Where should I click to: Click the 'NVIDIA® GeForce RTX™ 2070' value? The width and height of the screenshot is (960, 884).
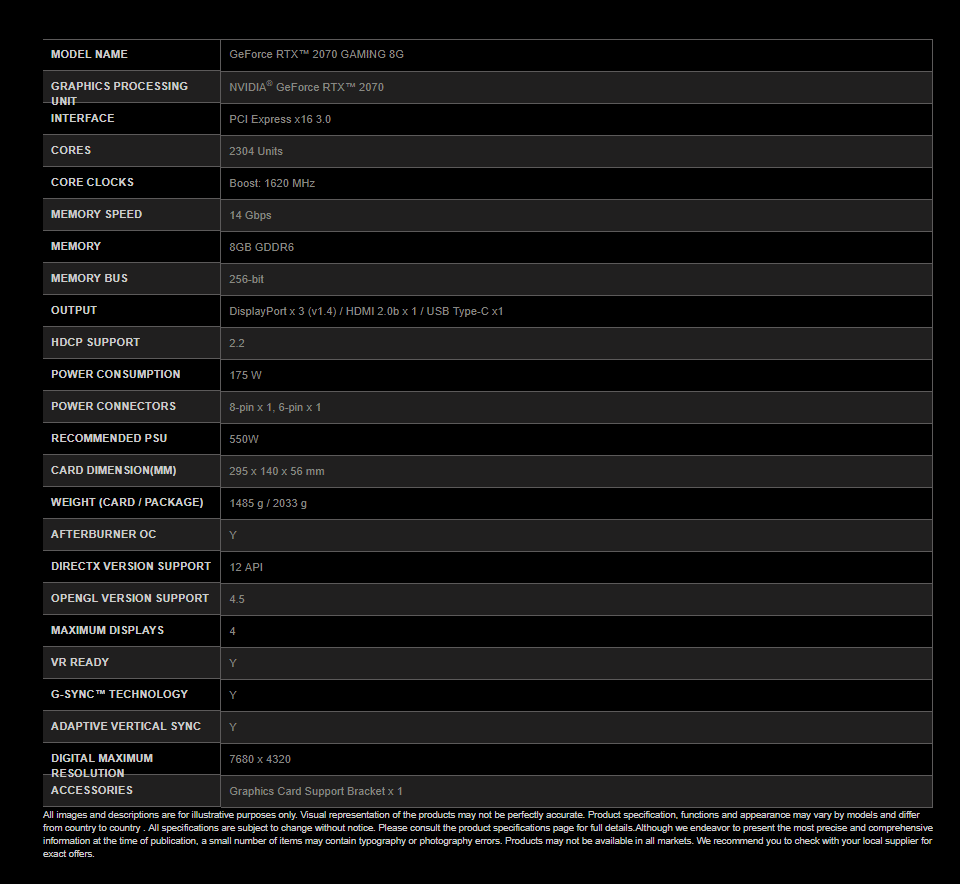click(306, 87)
